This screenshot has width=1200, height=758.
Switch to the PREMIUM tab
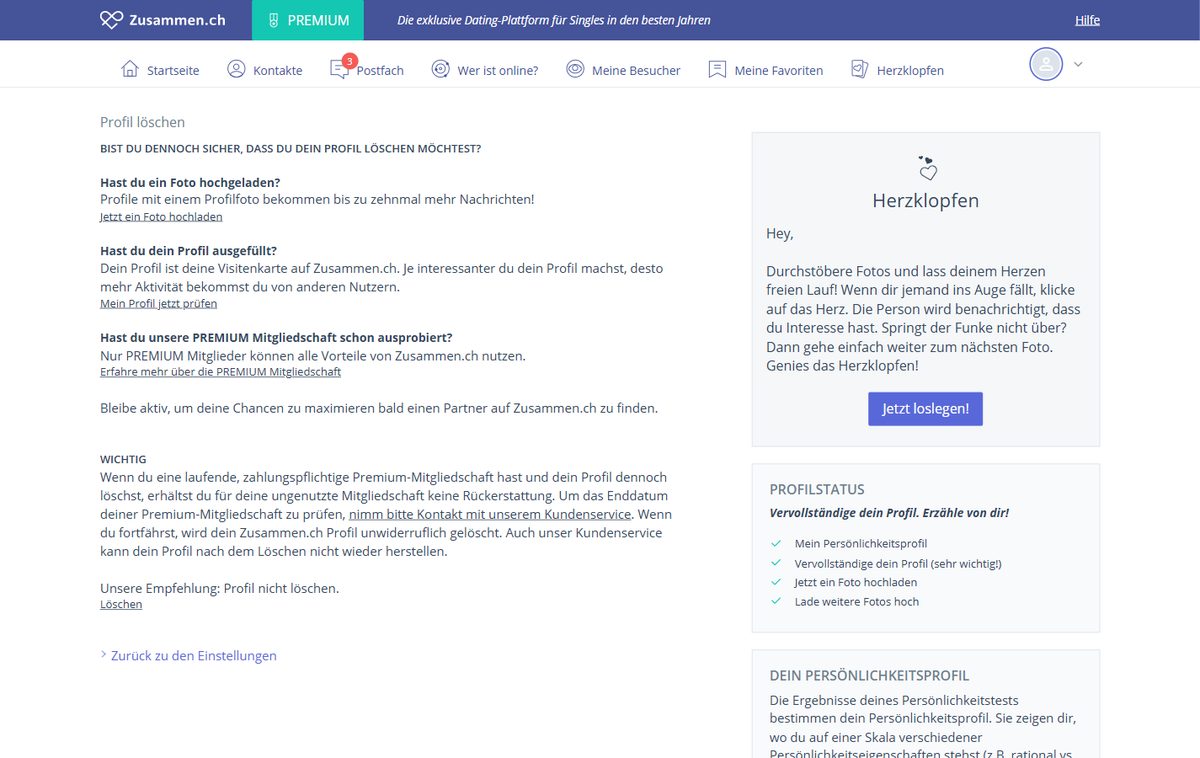click(x=308, y=20)
